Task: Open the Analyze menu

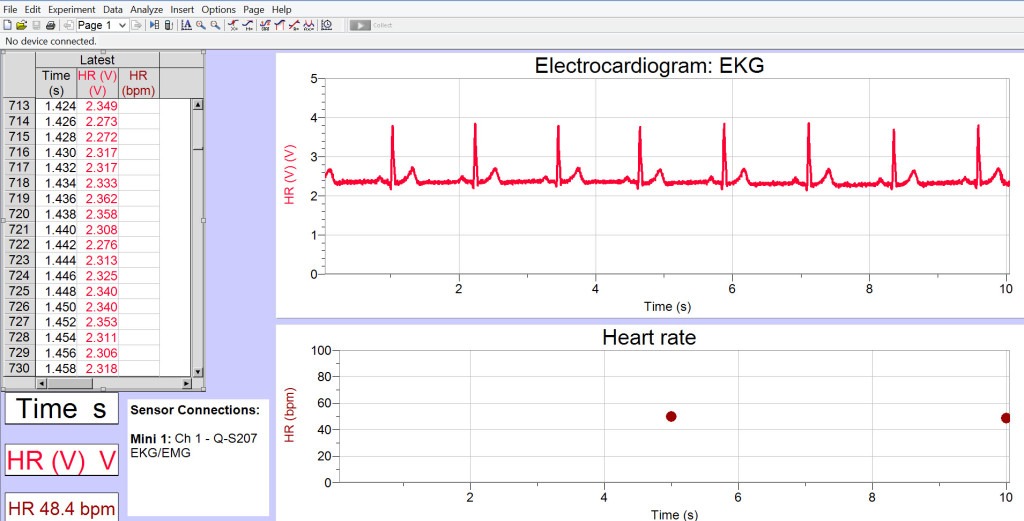Action: [x=146, y=9]
